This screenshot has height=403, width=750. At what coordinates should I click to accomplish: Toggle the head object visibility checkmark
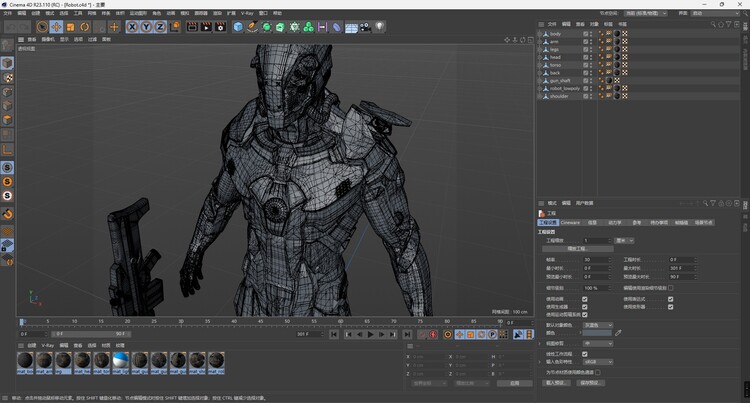[585, 57]
